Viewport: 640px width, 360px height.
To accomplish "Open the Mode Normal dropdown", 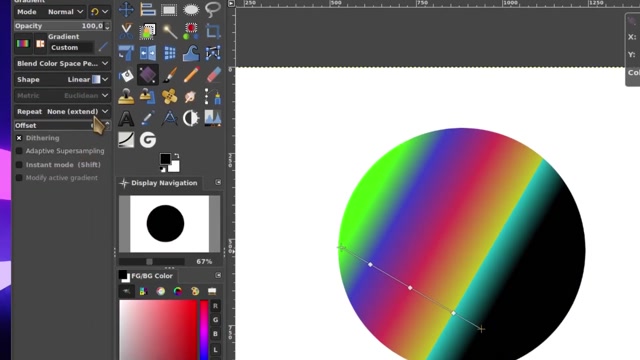I will tap(50, 12).
